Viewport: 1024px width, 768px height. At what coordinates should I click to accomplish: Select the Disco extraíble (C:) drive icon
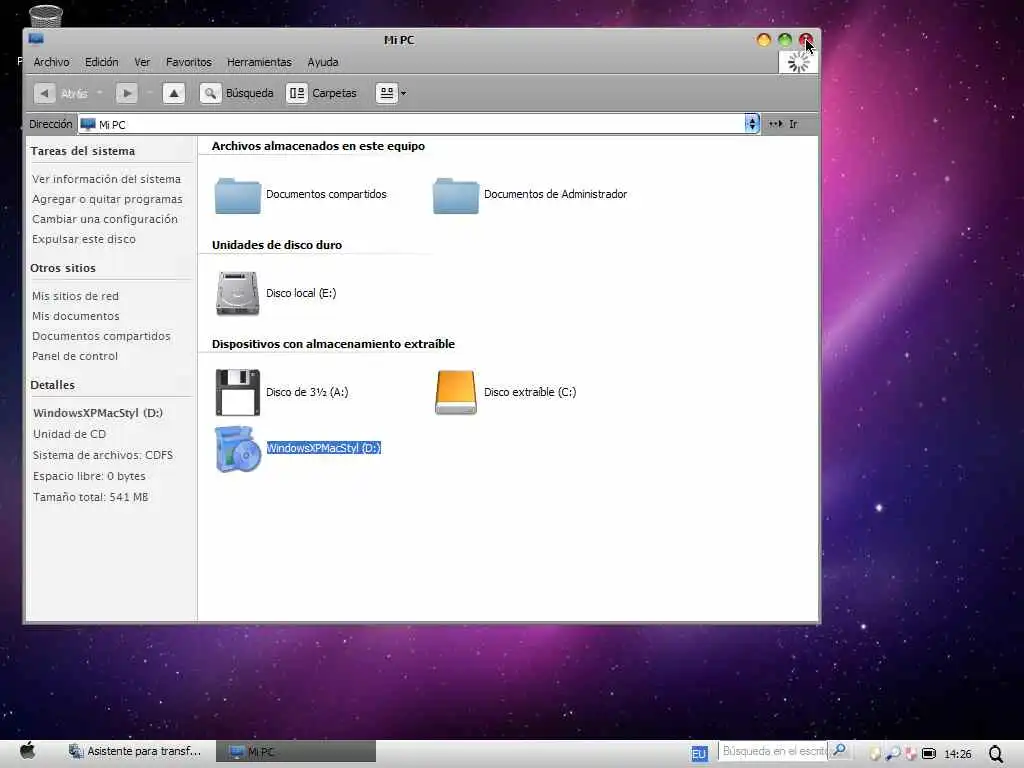click(456, 392)
